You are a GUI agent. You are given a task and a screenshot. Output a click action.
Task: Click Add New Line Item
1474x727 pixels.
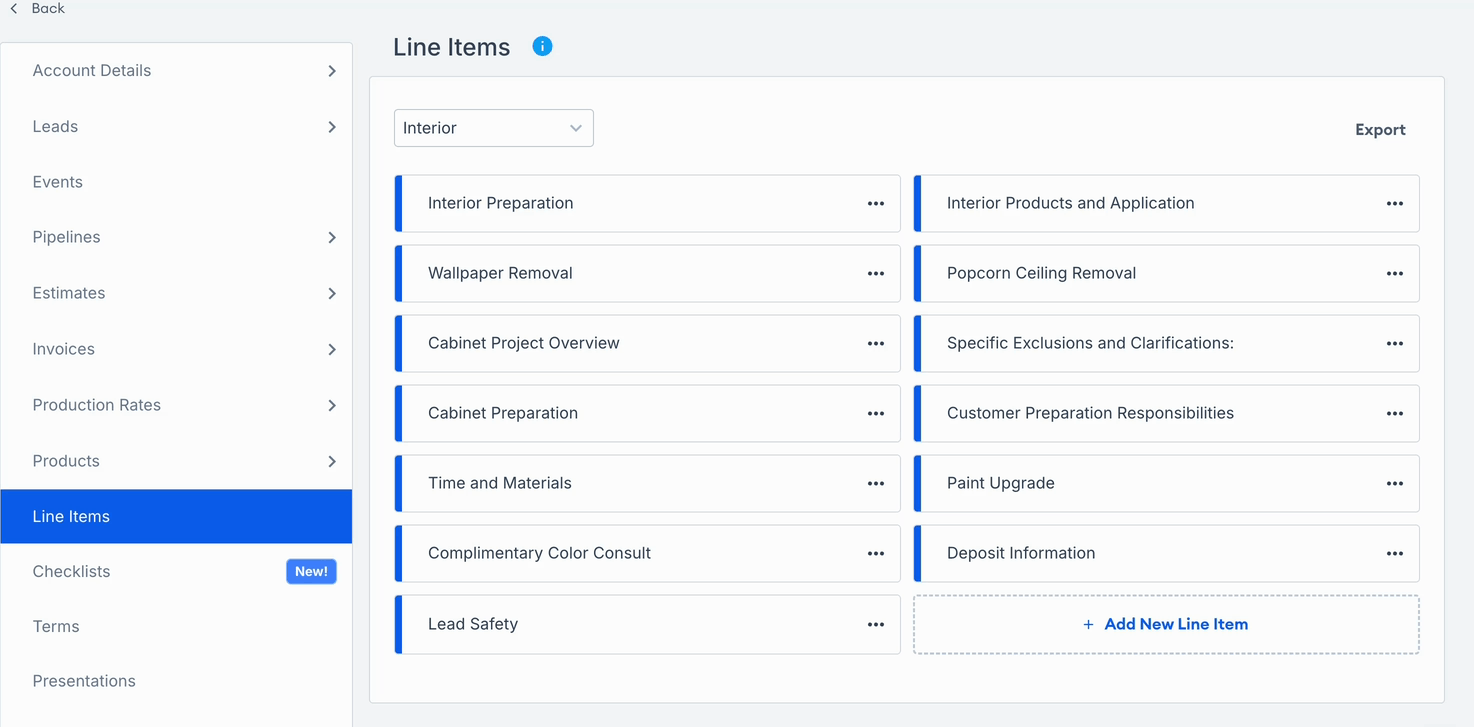[x=1166, y=624]
